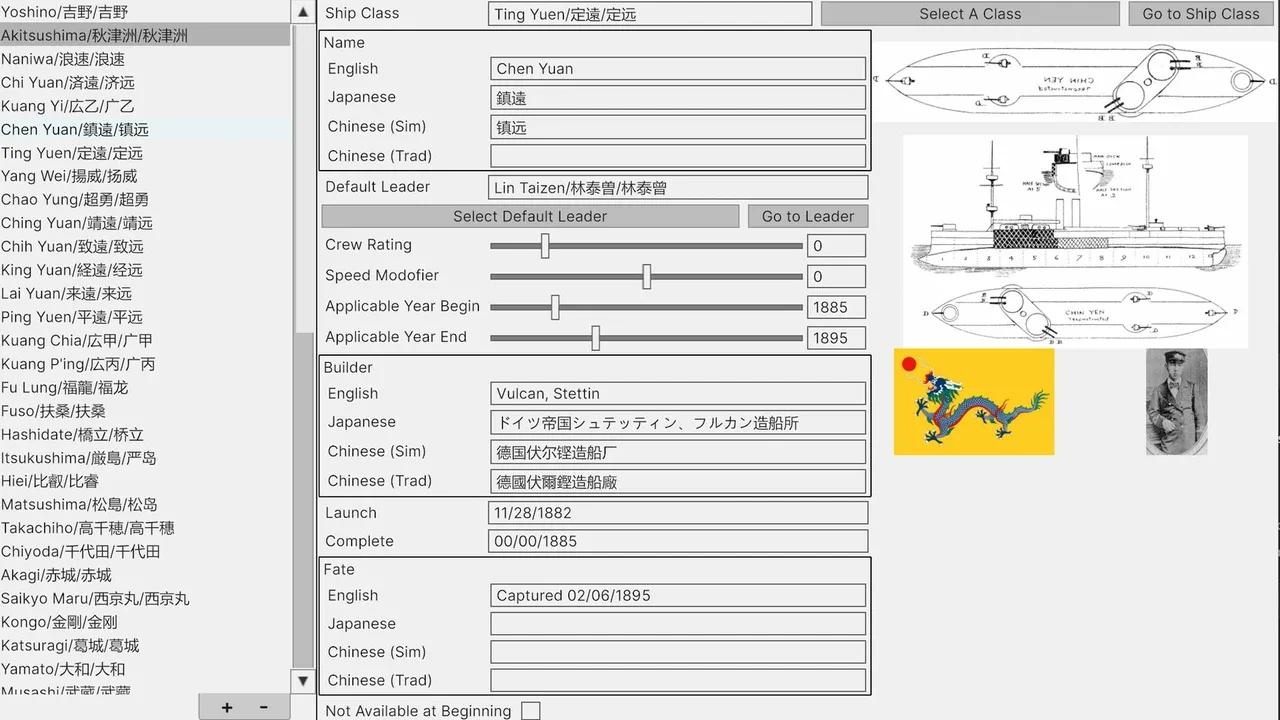Click the ship list vertical scrollbar thumb
This screenshot has height=720, width=1280.
[304, 178]
